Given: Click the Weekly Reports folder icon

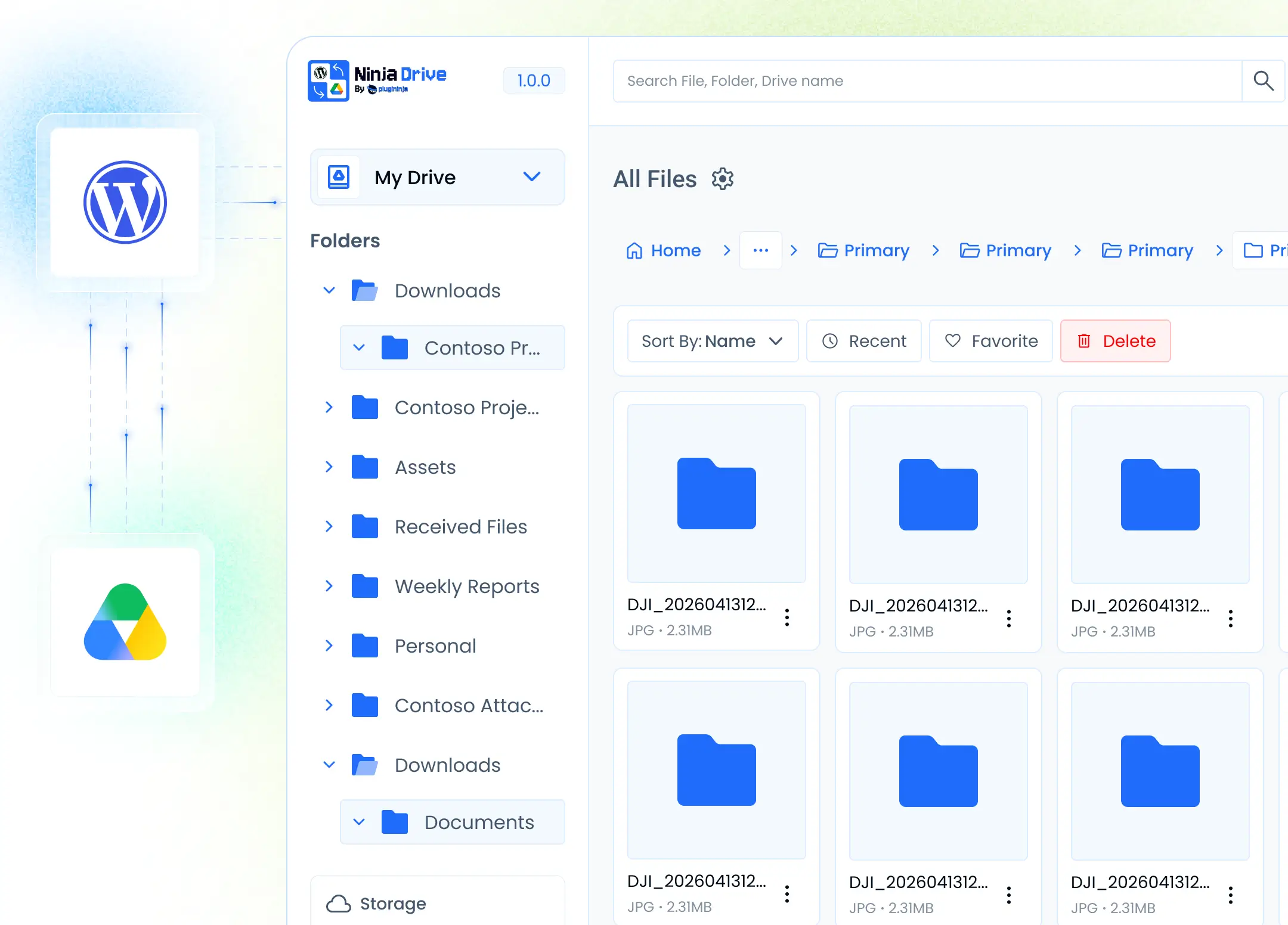Looking at the screenshot, I should tap(365, 586).
